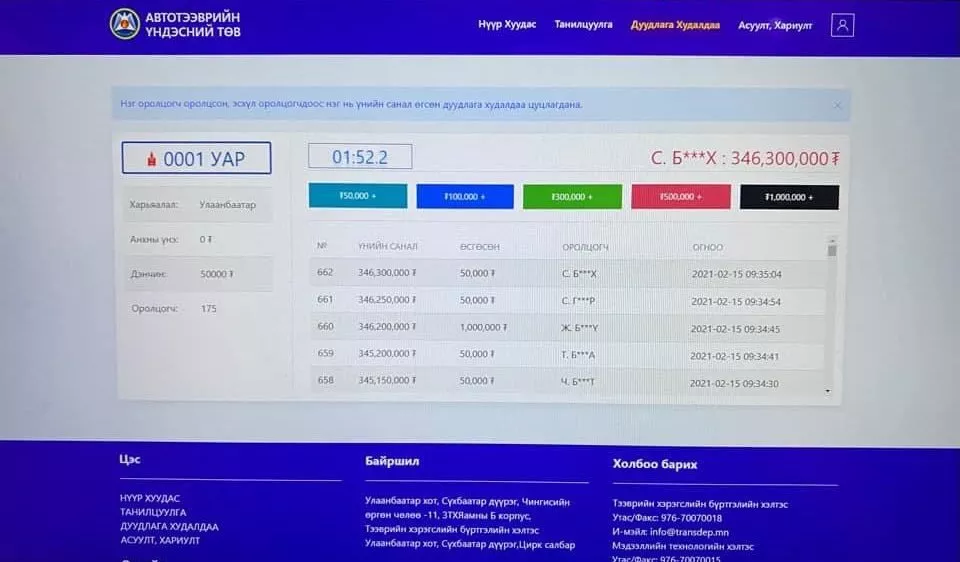Select Дуудлага Худалдаа in top navigation
This screenshot has height=562, width=960.
click(x=675, y=25)
